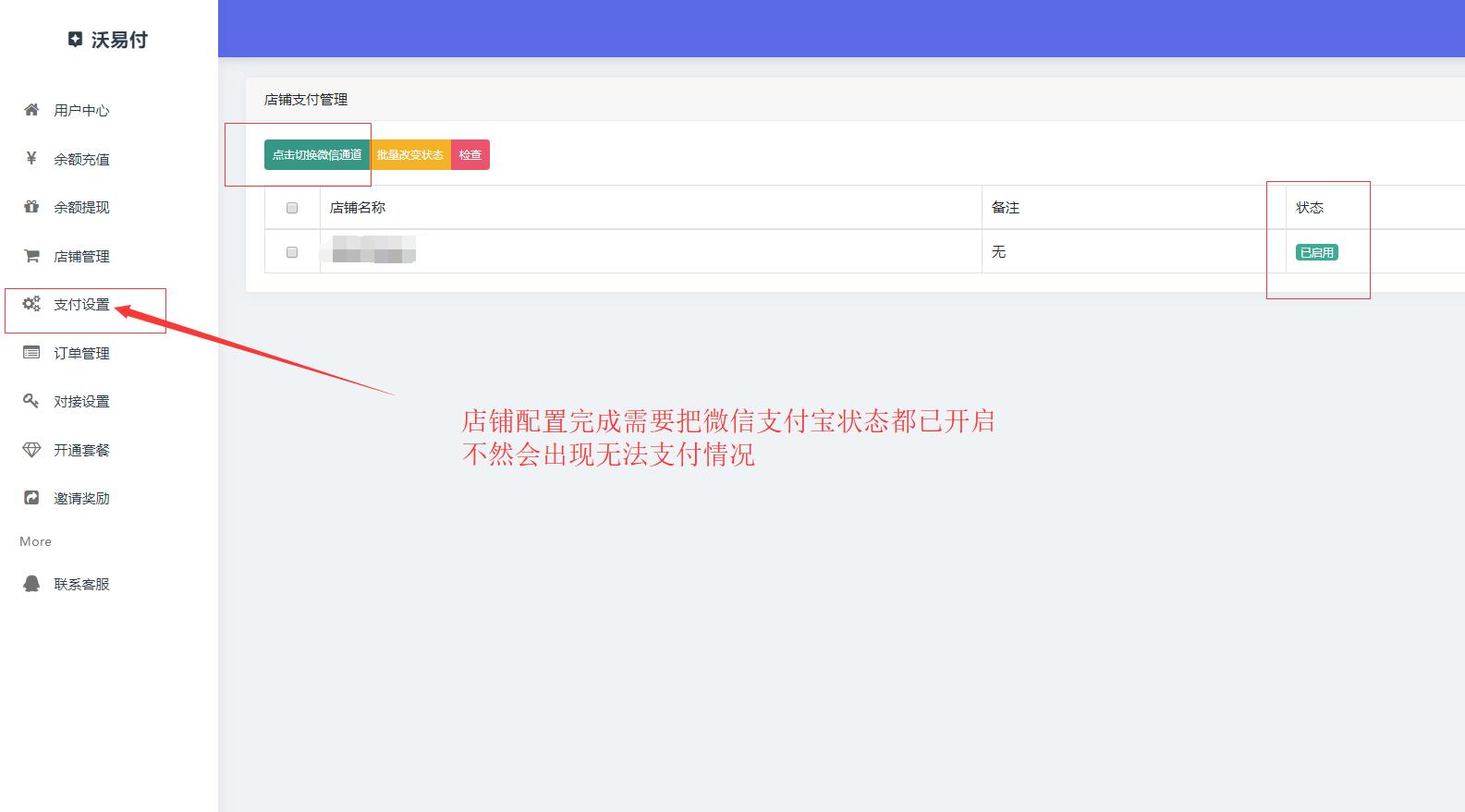Check the checkbox in the shop row
Image resolution: width=1465 pixels, height=812 pixels.
(292, 252)
